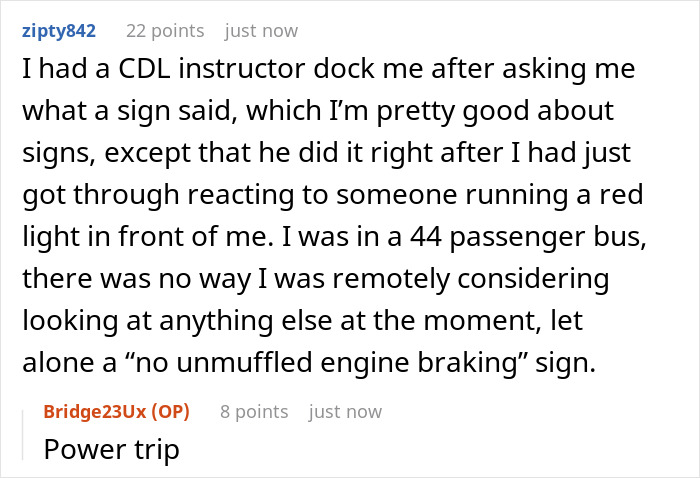700x478 pixels.
Task: Click the (OP) label beside Bridge23Ux
Action: pyautogui.click(x=170, y=411)
